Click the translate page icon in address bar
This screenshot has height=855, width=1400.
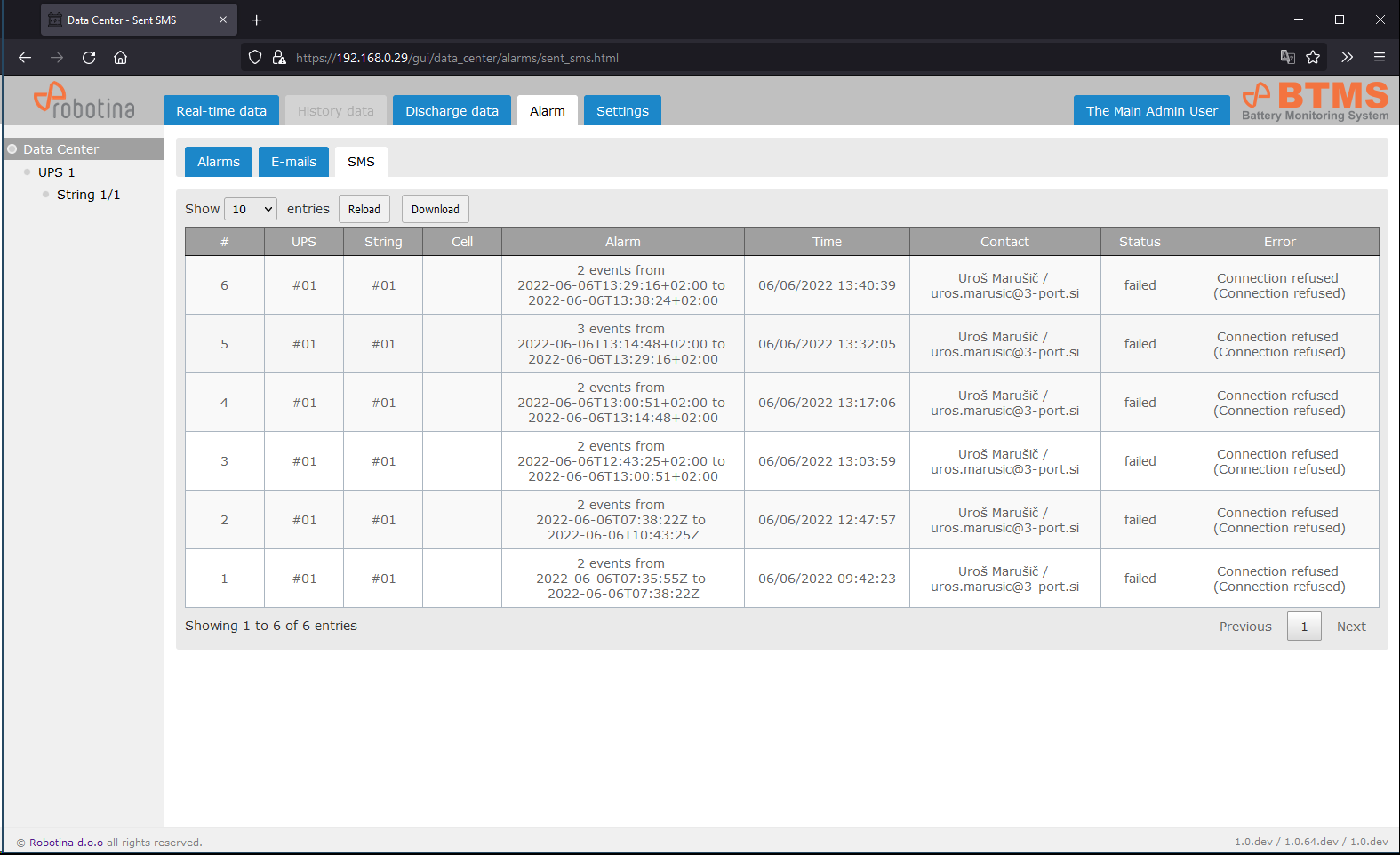(1287, 58)
